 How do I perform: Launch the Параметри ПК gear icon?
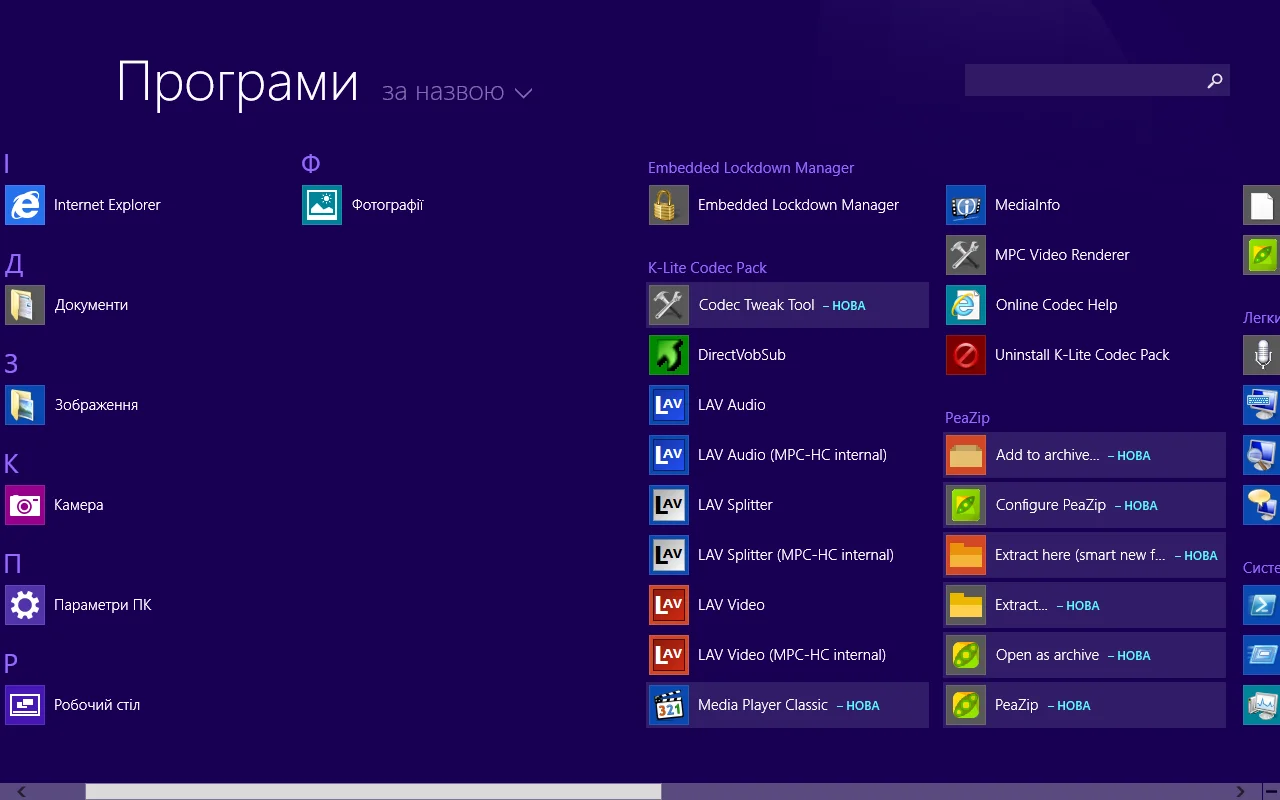coord(25,605)
